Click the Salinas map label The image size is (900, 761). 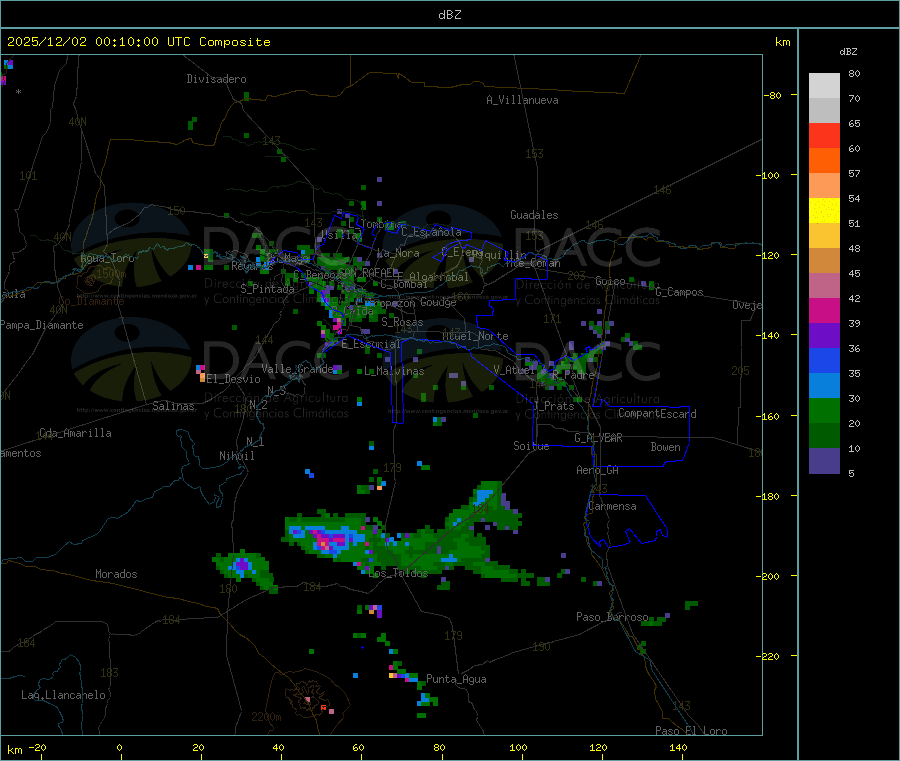[173, 406]
